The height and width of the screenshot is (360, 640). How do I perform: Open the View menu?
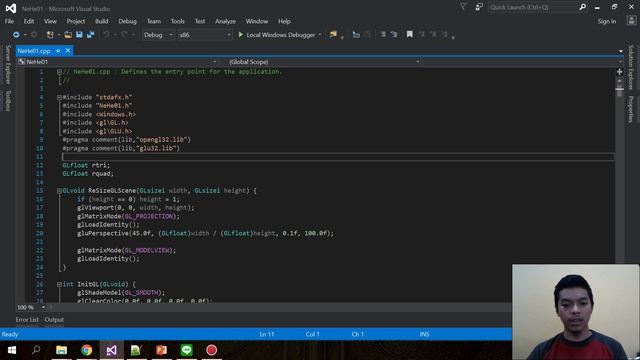coord(50,21)
